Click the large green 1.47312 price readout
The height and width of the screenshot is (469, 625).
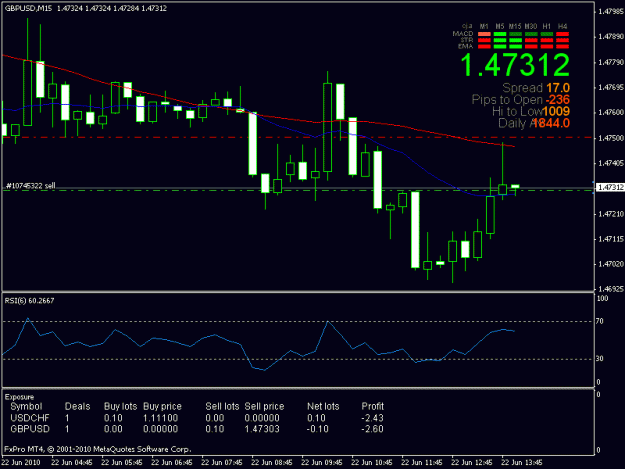point(515,66)
